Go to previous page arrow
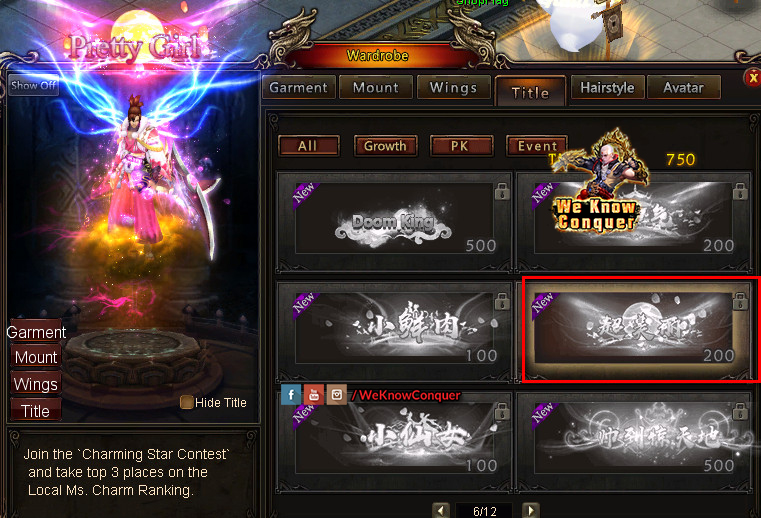 [441, 510]
